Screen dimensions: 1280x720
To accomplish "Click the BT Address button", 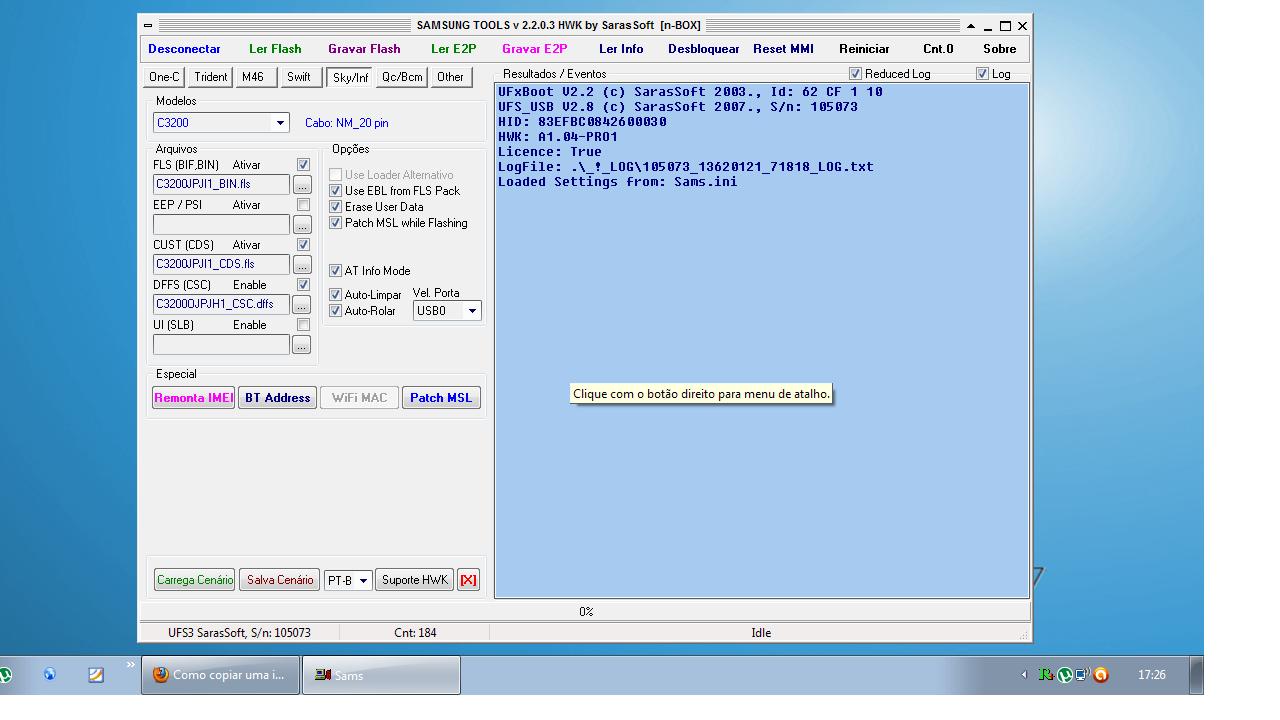I will pyautogui.click(x=277, y=398).
